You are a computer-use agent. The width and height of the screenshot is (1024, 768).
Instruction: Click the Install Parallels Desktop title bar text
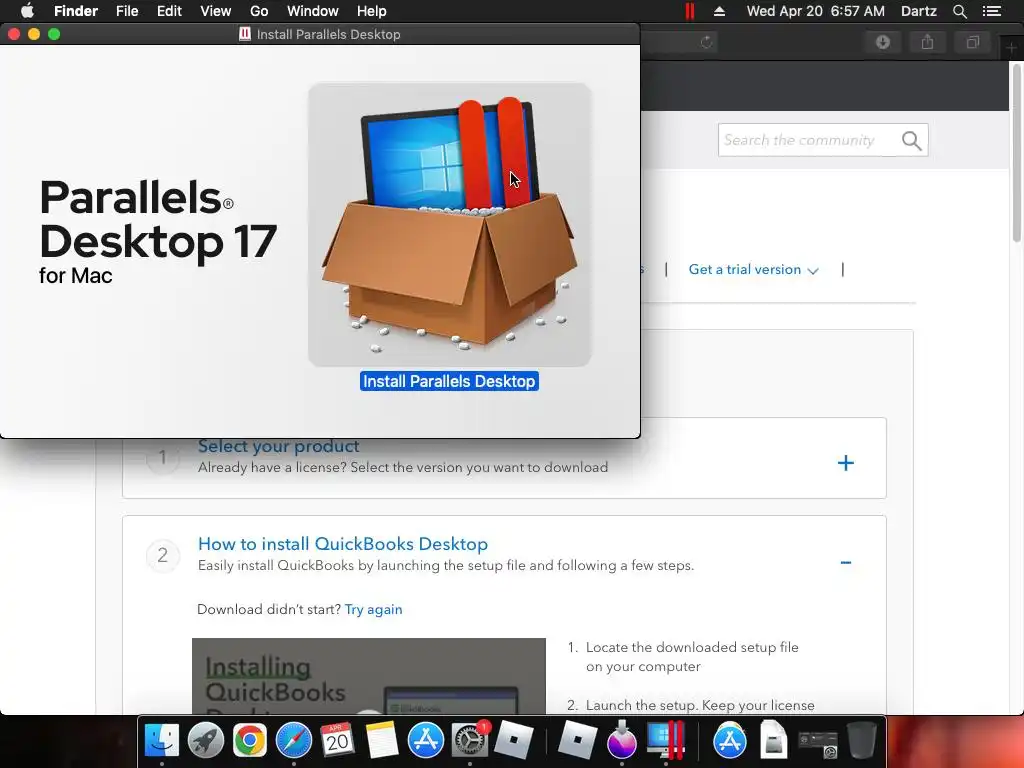(328, 35)
